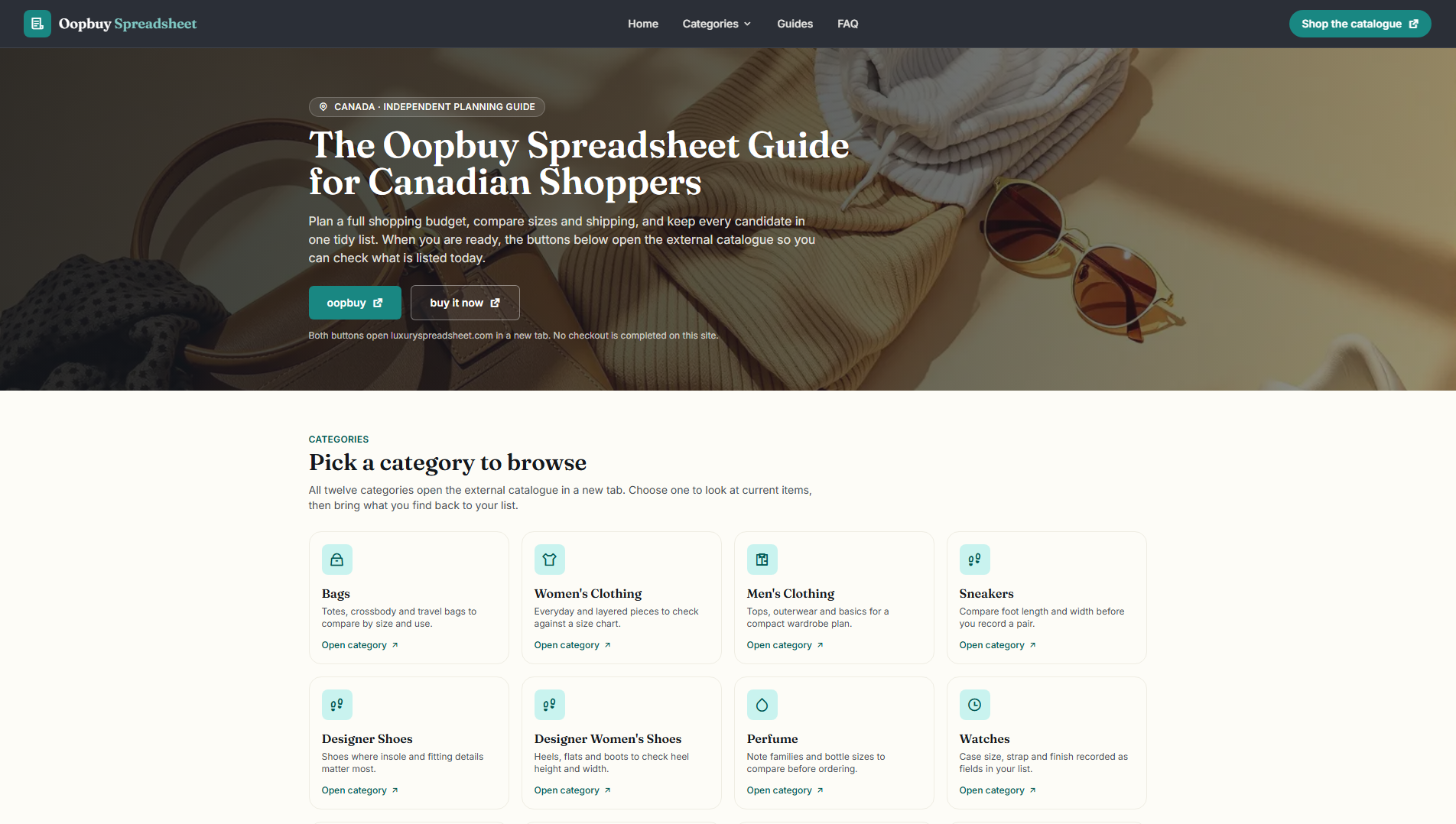Go to the Home nav item
The image size is (1456, 824).
point(643,24)
